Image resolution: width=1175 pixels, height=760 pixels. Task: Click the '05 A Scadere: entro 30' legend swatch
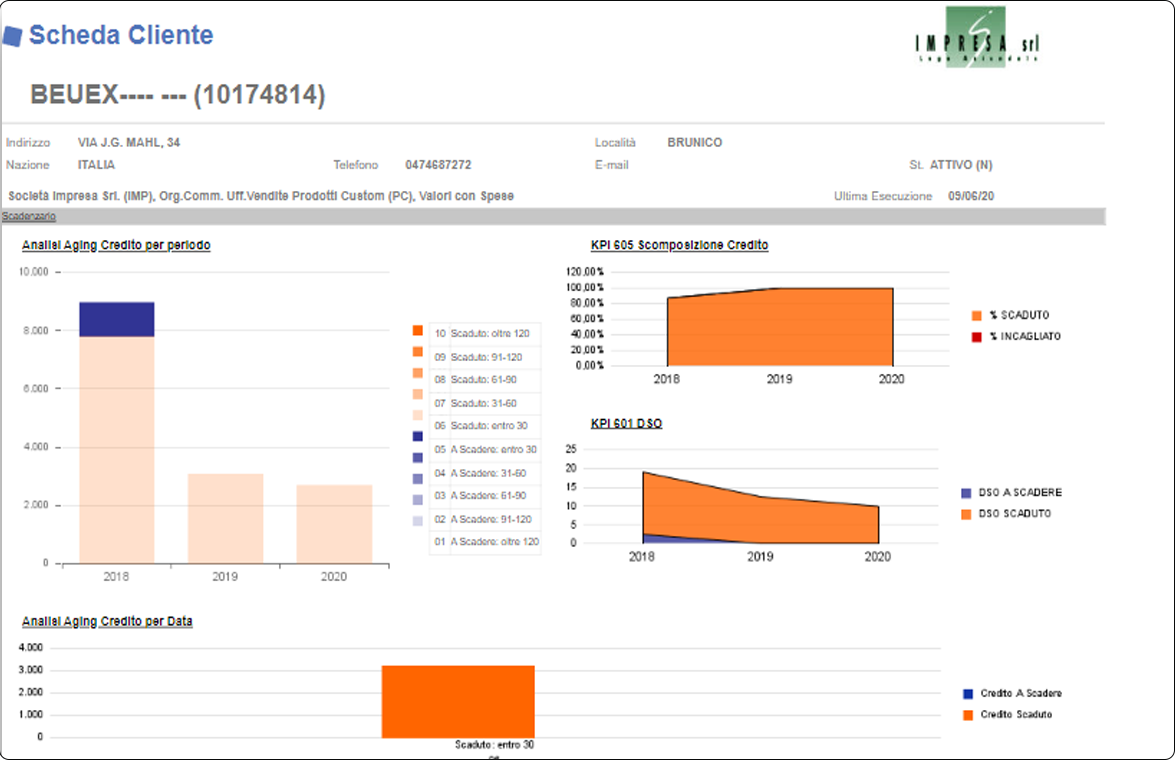418,436
